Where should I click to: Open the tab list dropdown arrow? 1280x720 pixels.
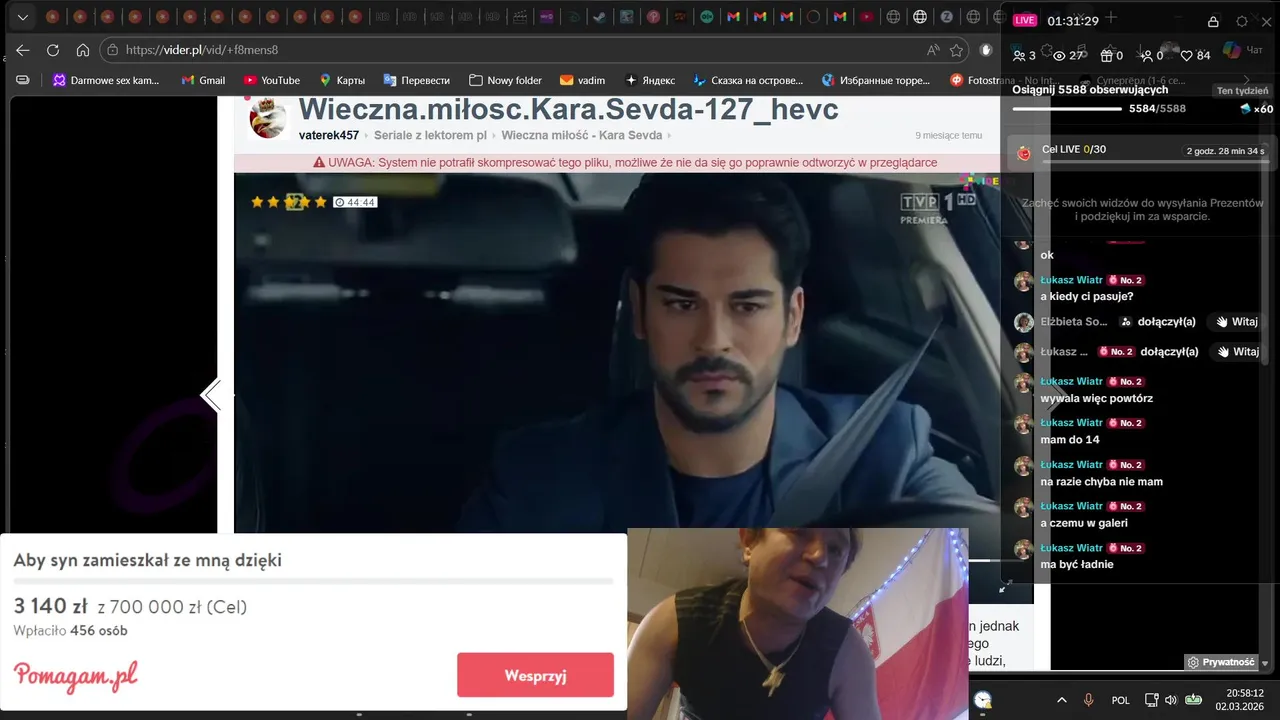(x=23, y=17)
